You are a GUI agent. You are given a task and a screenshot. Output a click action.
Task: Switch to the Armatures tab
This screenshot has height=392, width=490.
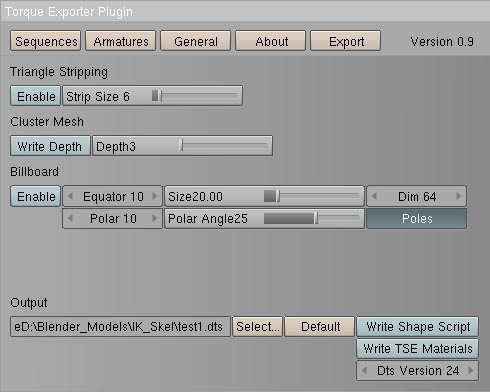121,41
